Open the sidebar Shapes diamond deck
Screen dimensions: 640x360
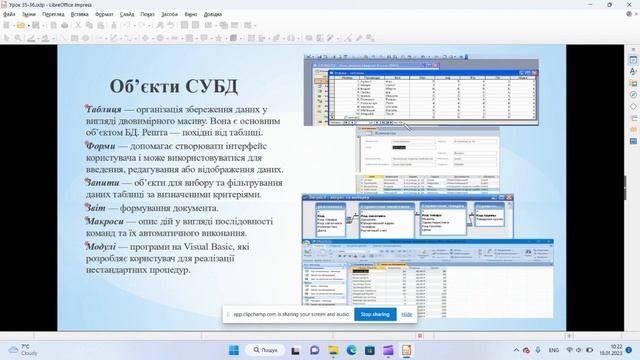[x=633, y=106]
